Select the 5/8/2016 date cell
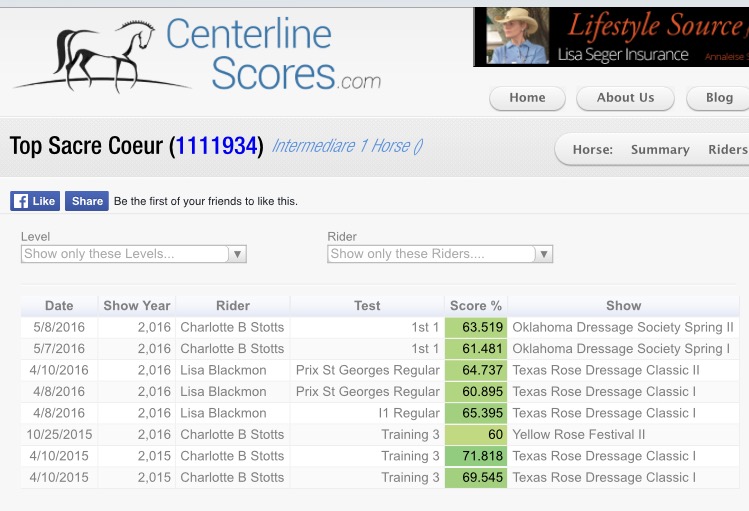The width and height of the screenshot is (749, 511). point(59,327)
